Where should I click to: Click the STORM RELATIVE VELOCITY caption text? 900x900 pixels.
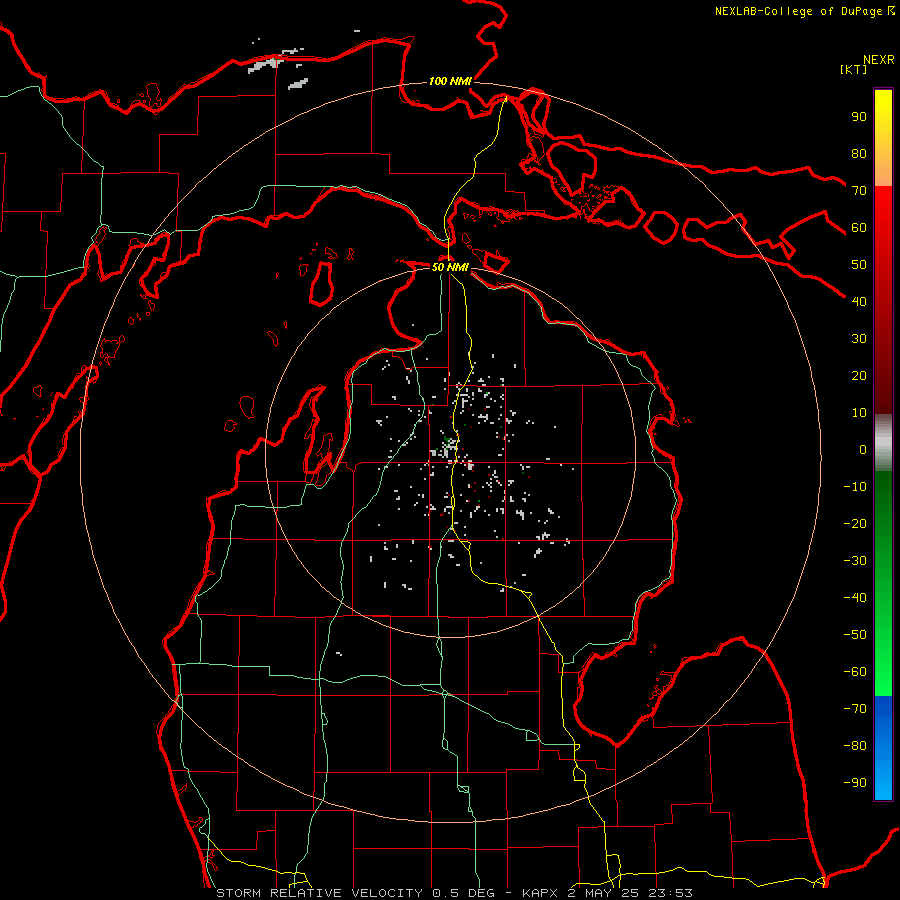point(320,893)
